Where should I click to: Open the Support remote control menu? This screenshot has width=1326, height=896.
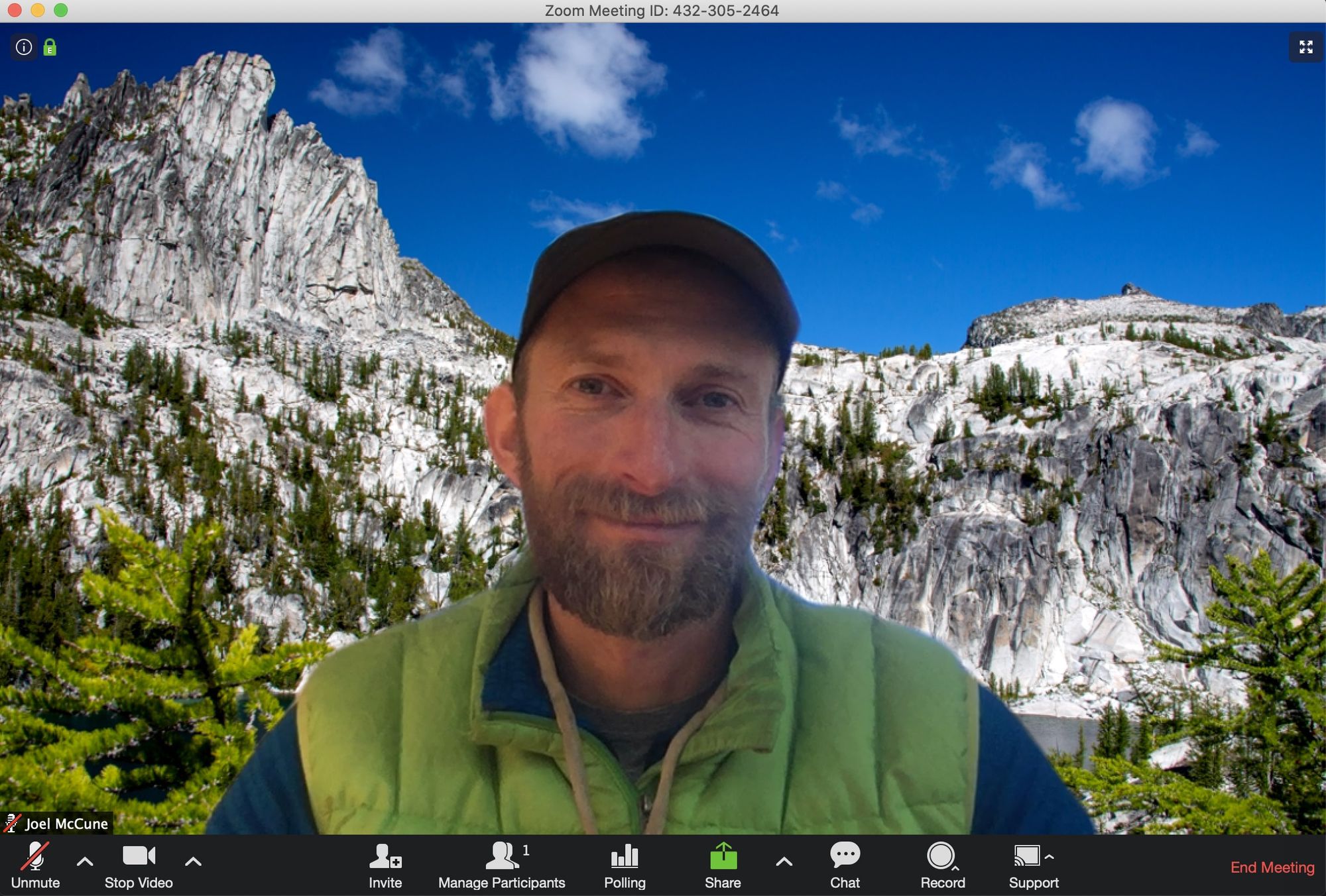pyautogui.click(x=1034, y=865)
